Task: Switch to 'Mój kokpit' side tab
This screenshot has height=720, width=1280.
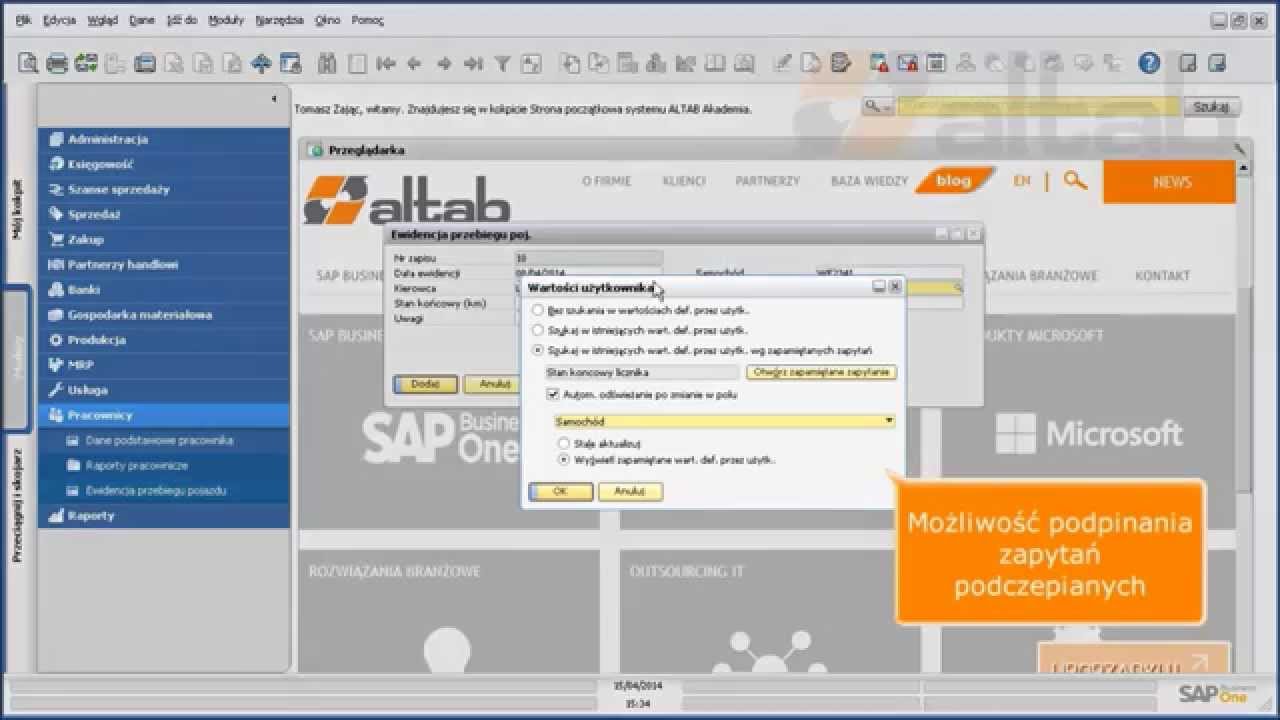Action: [x=17, y=210]
